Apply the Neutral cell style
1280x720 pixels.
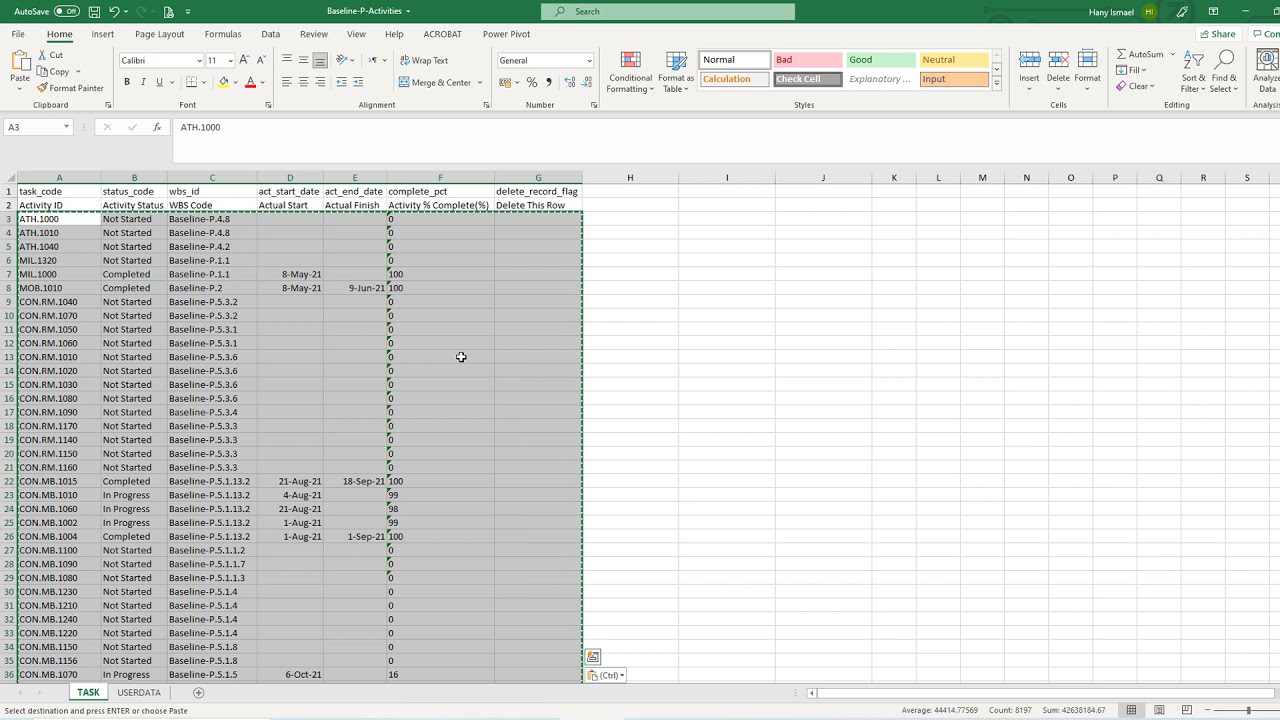coord(954,60)
